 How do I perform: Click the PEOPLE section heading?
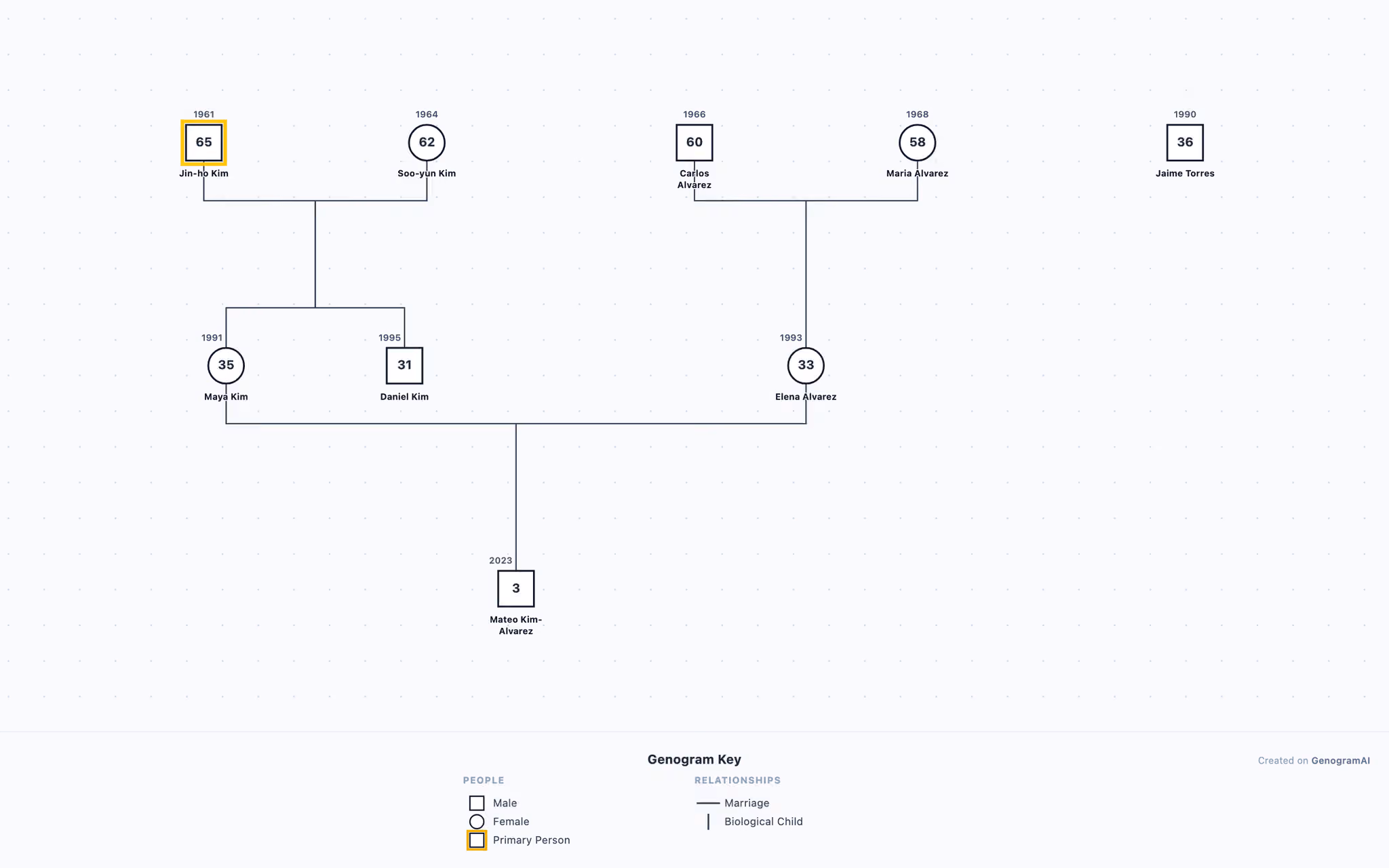click(x=484, y=781)
